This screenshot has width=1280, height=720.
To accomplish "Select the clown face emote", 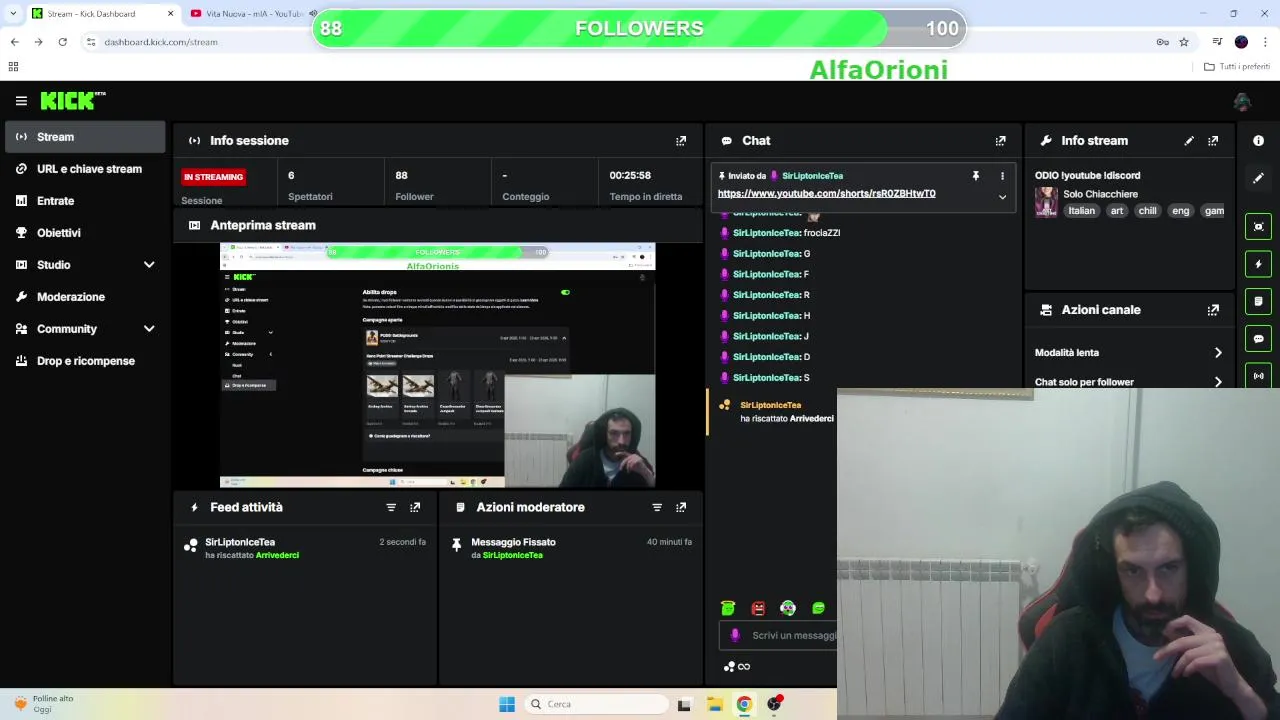I will (788, 608).
